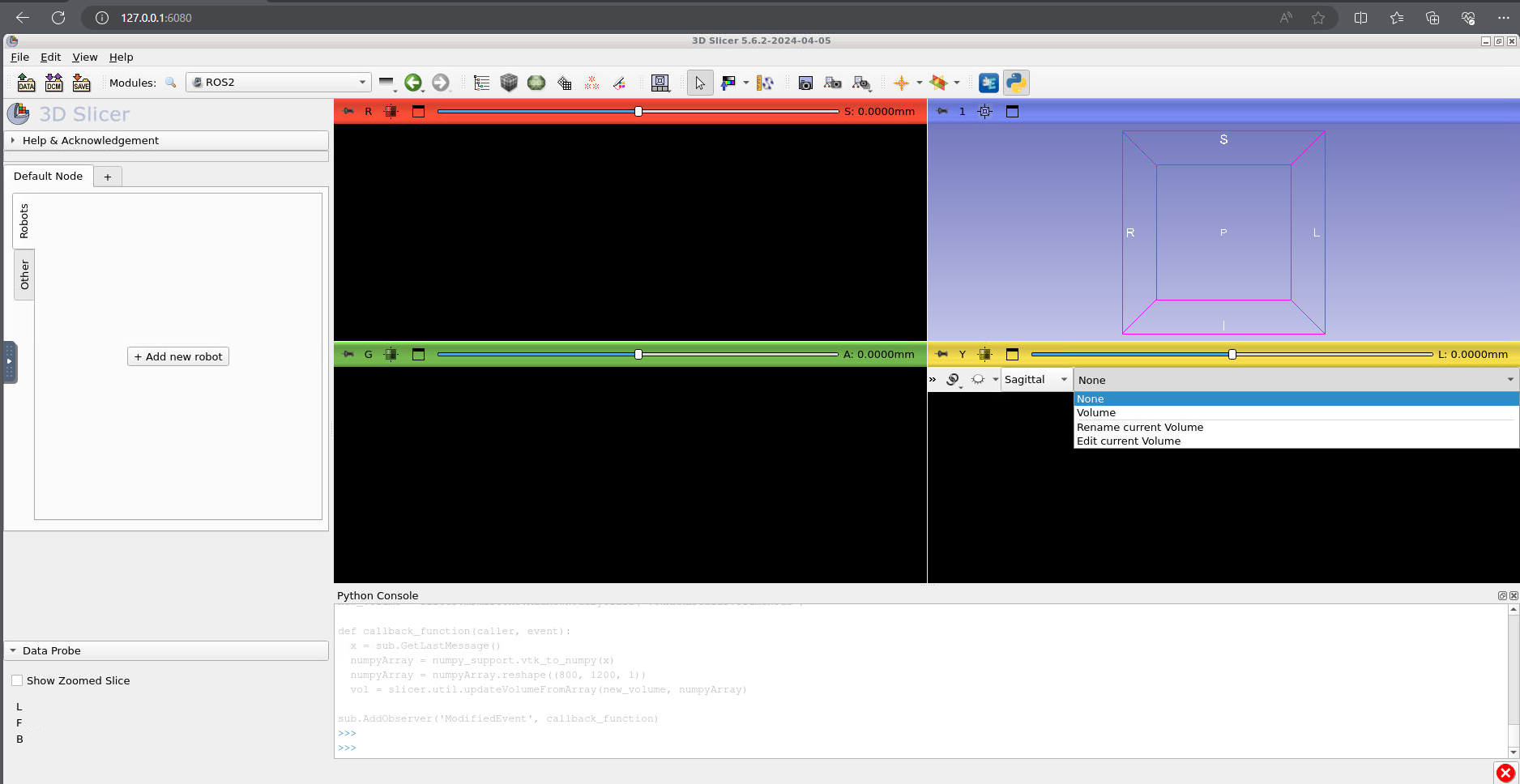This screenshot has width=1520, height=784.
Task: Click the window/level adjust tool icon
Action: 728,83
